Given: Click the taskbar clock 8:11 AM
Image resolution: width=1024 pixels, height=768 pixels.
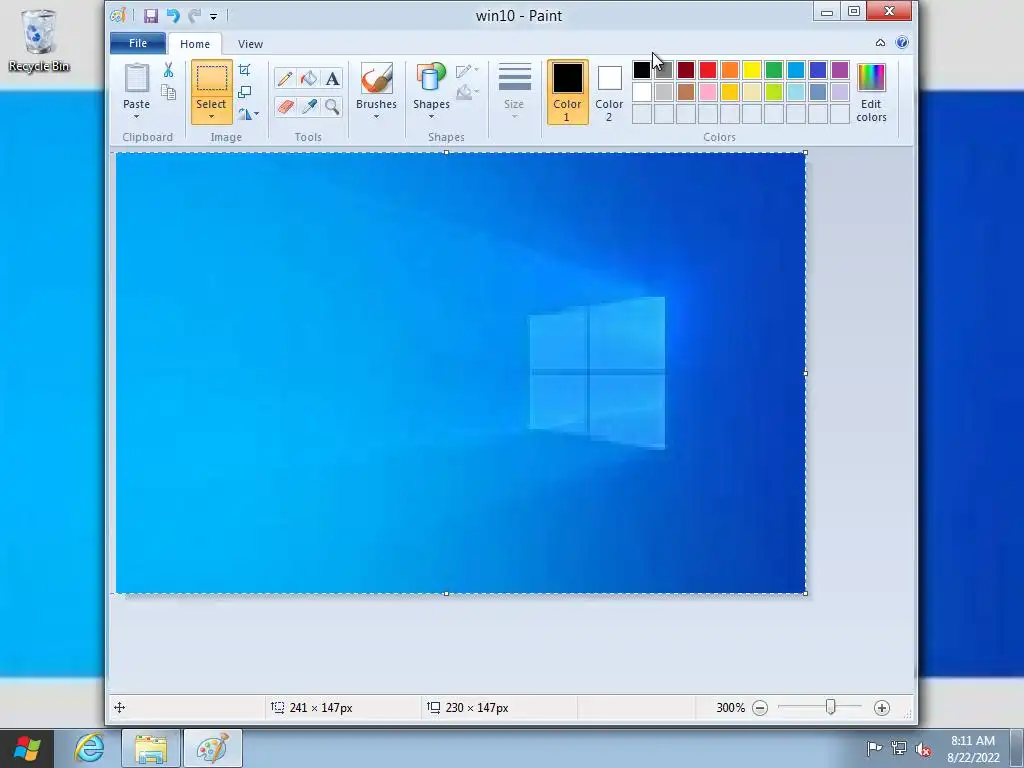Looking at the screenshot, I should (x=973, y=741).
